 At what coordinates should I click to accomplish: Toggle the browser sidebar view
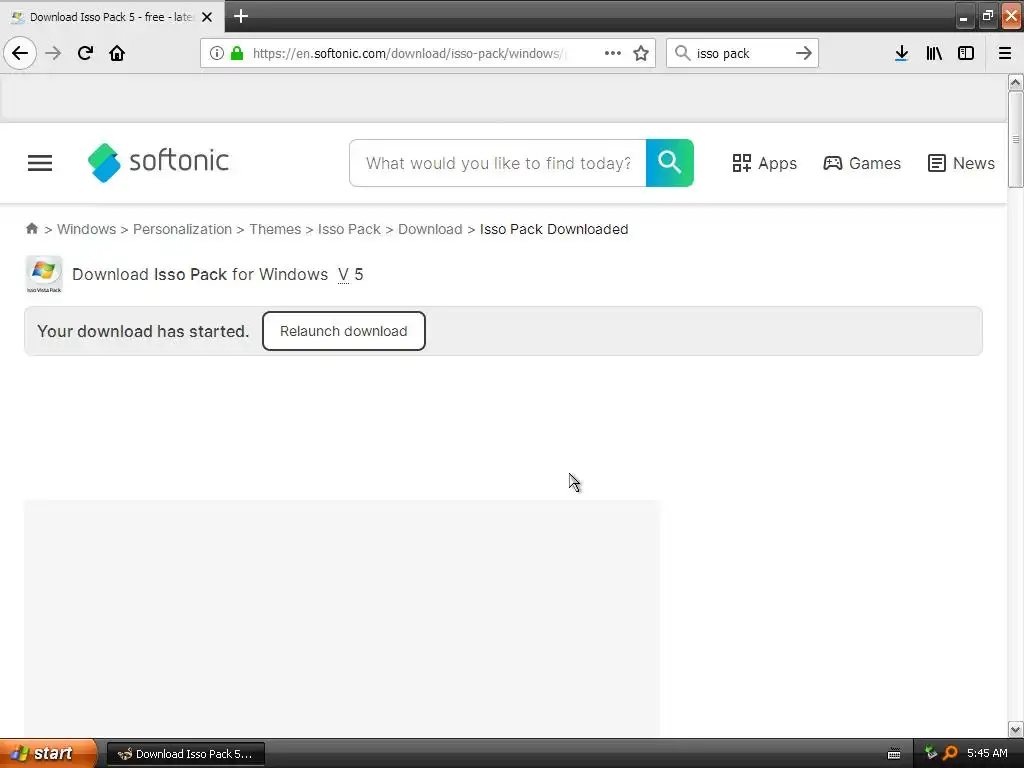[x=966, y=53]
